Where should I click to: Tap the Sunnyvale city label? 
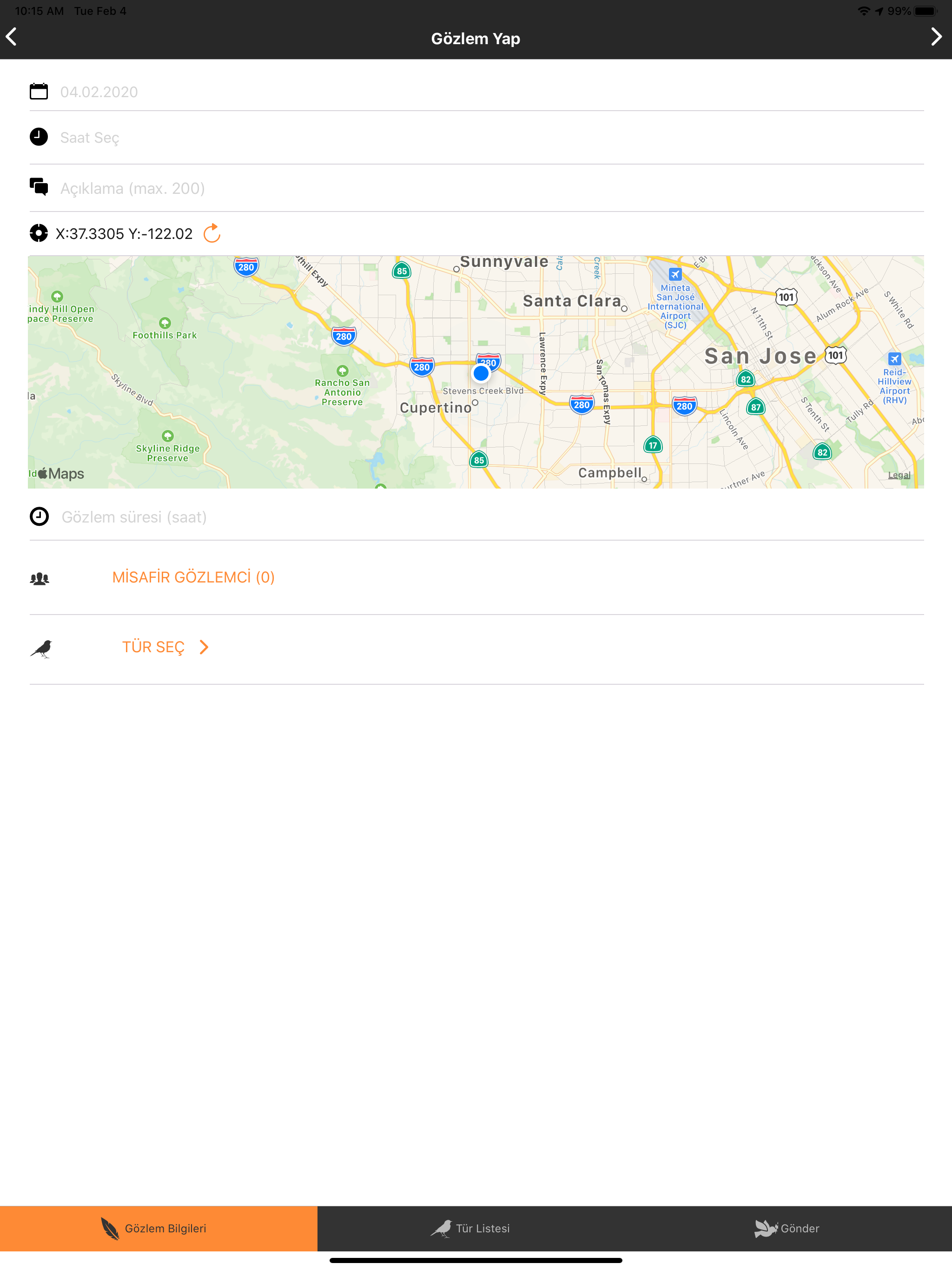coord(503,262)
